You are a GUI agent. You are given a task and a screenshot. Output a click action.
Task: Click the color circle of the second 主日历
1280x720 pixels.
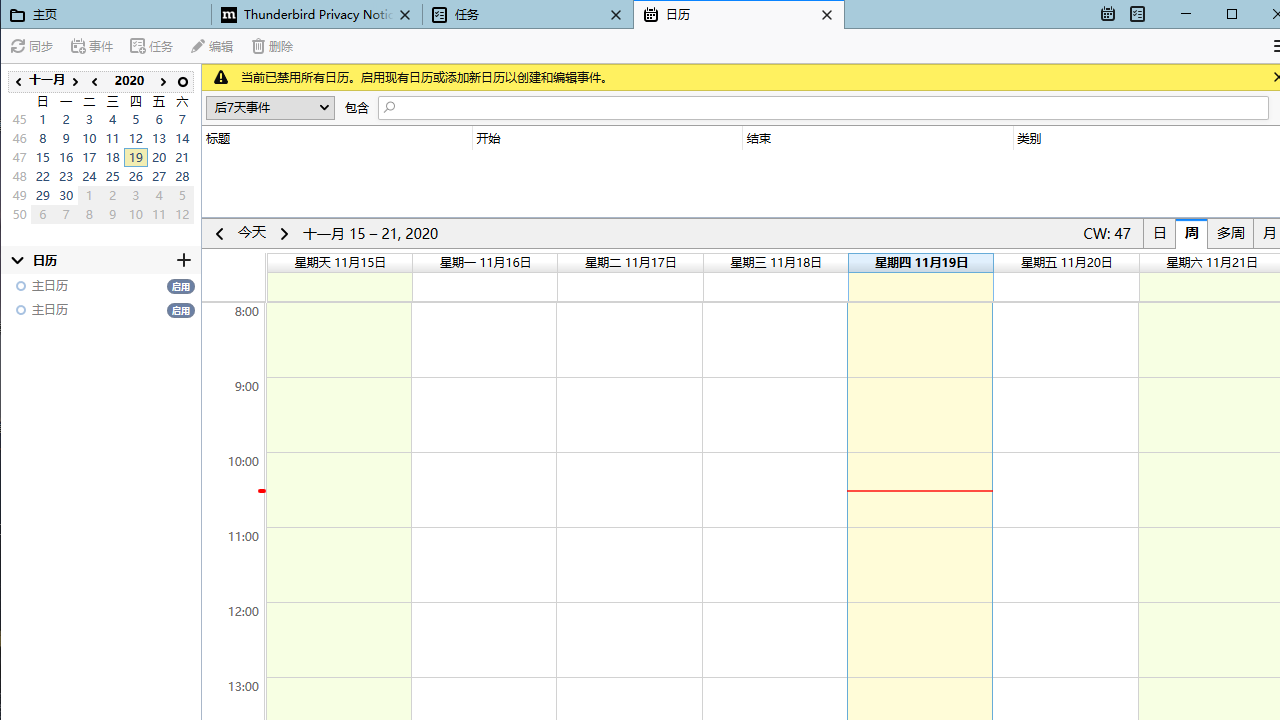[x=20, y=310]
